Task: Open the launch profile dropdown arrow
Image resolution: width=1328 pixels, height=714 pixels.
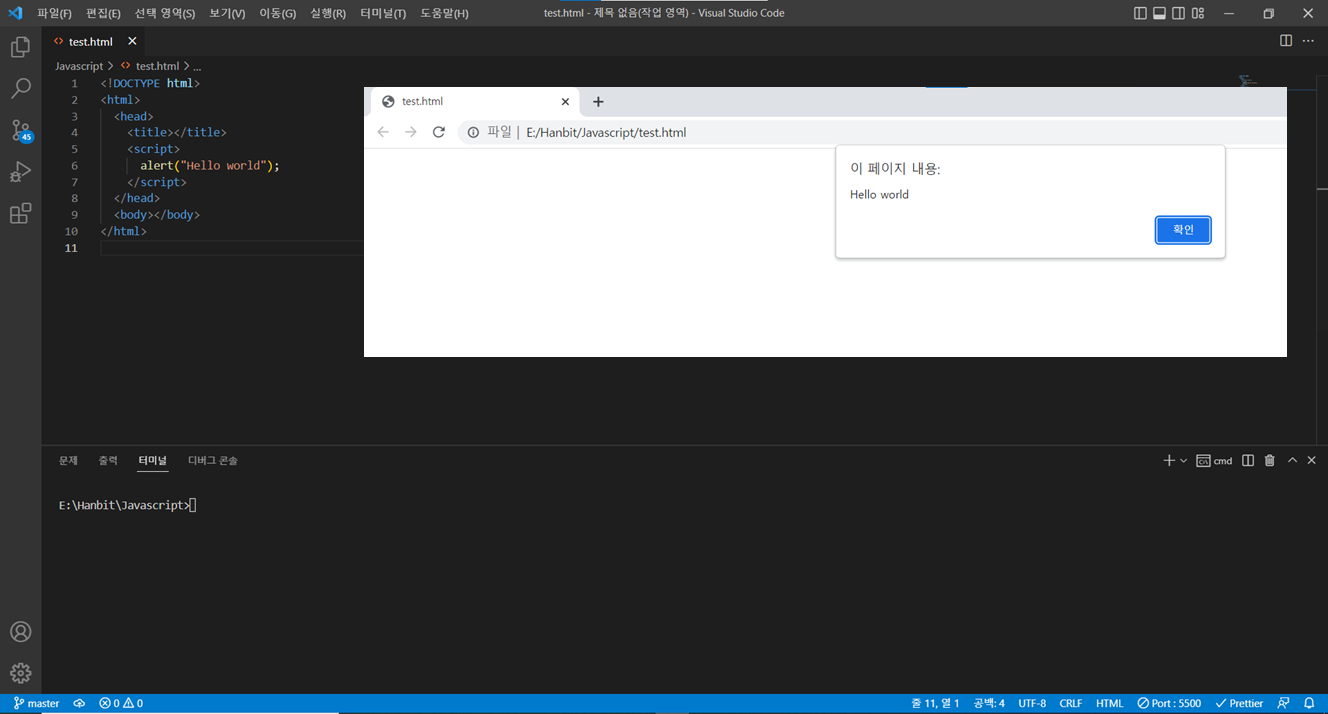Action: [x=1184, y=460]
